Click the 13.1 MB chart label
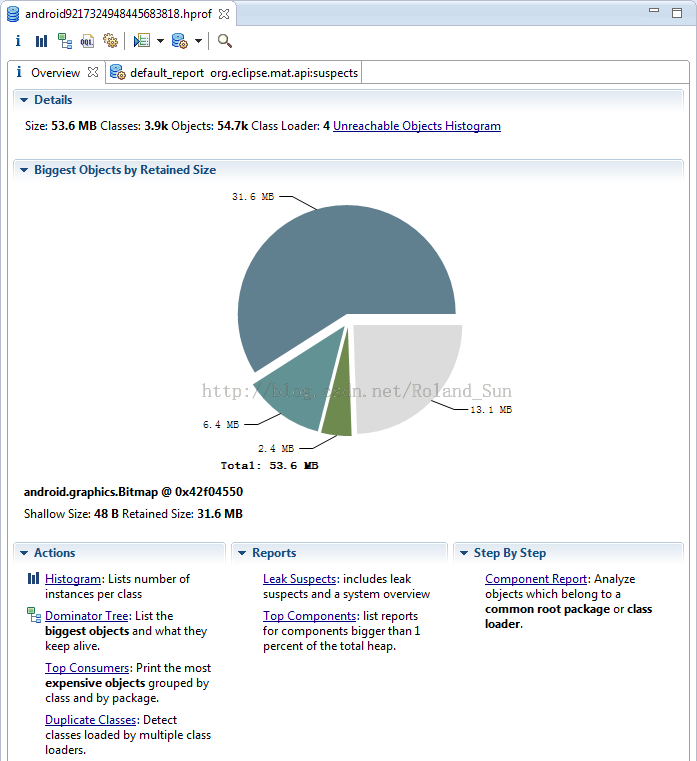This screenshot has width=697, height=761. coord(491,410)
